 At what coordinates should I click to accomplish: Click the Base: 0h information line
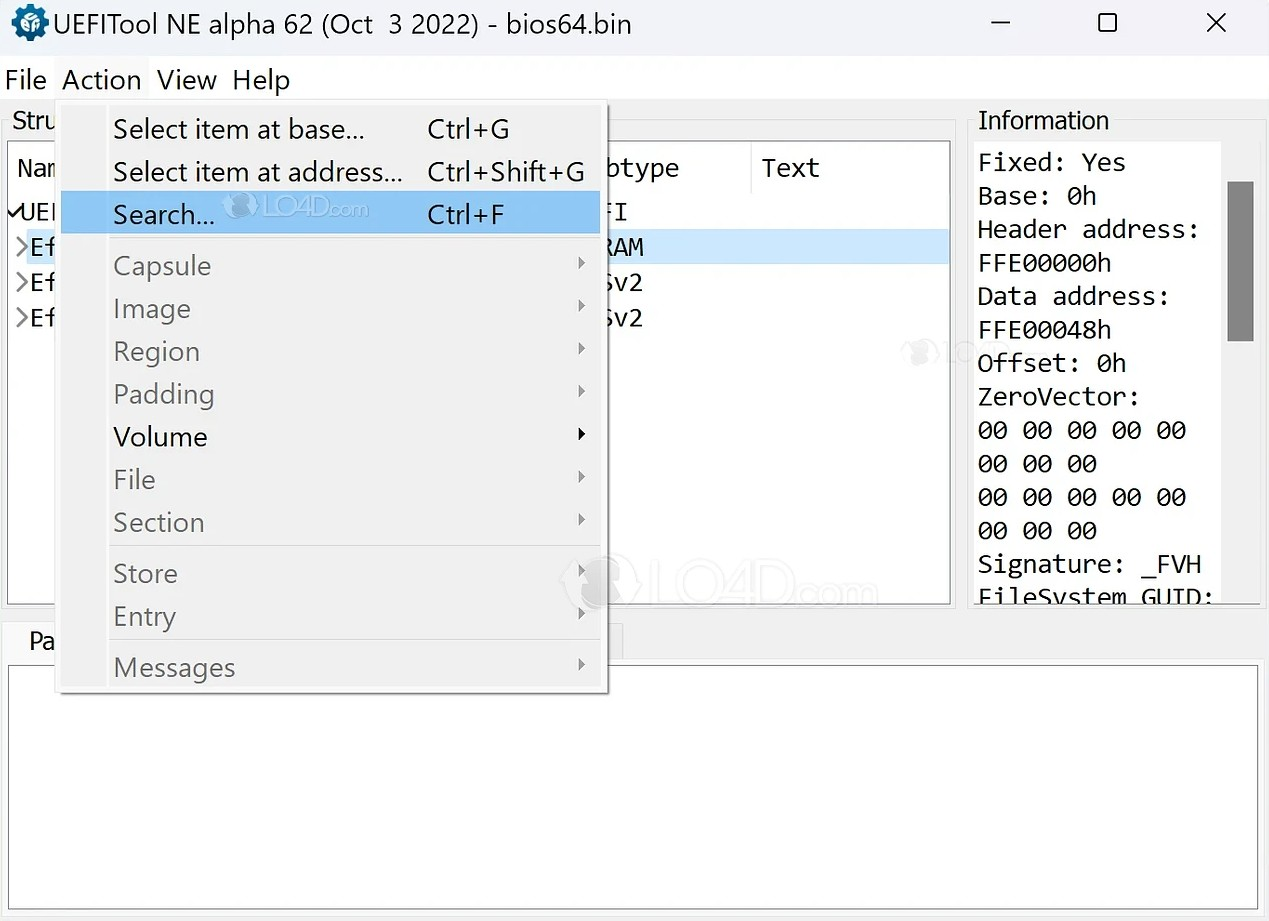[x=1037, y=196]
